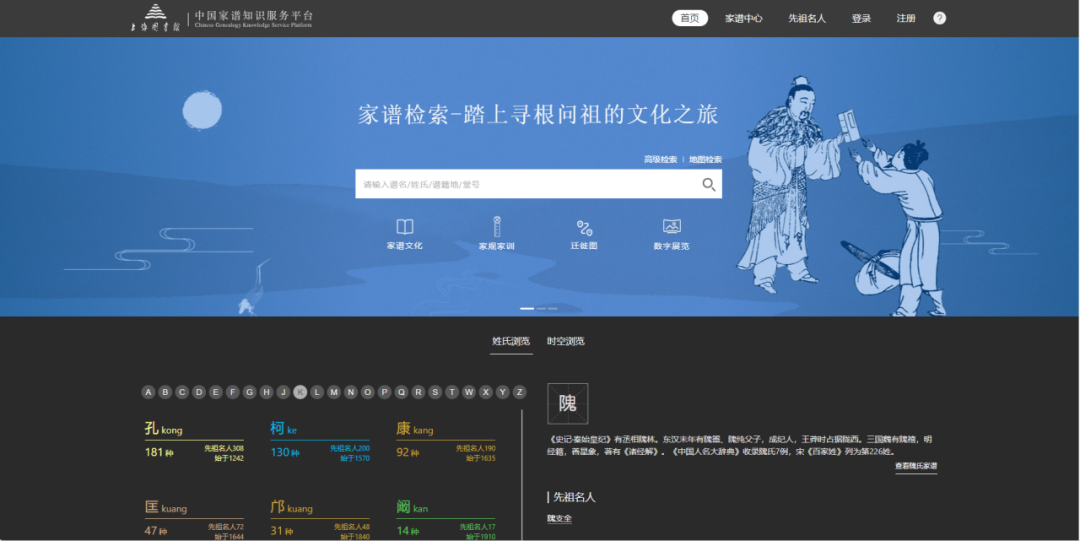Select letter Z in surname index
The image size is (1080, 541).
pos(519,392)
